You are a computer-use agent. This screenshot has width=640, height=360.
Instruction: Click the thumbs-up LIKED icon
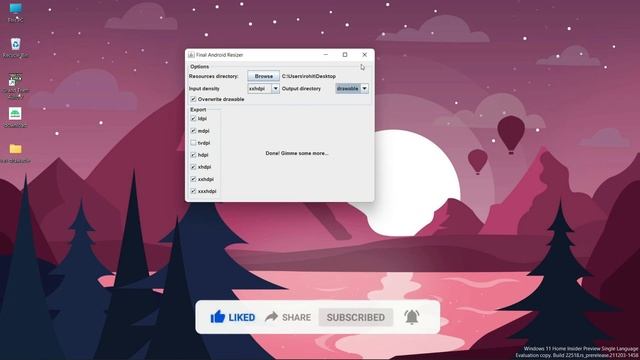tap(218, 317)
